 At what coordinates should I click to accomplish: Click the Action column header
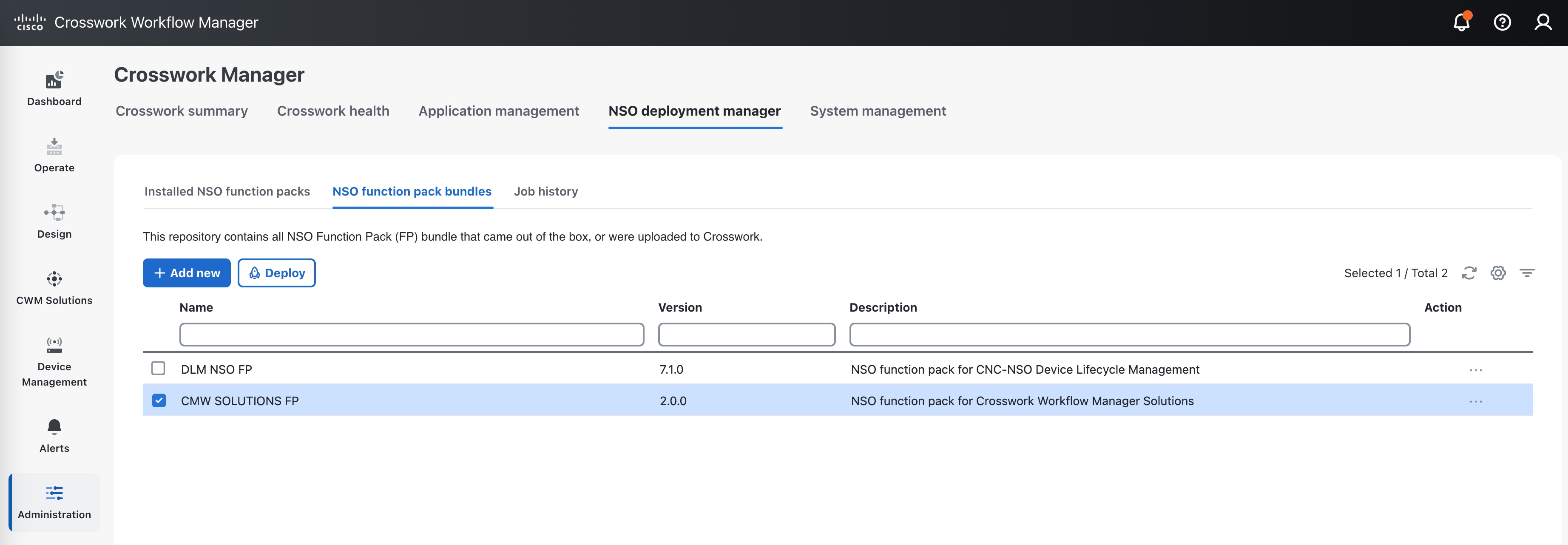pos(1443,307)
